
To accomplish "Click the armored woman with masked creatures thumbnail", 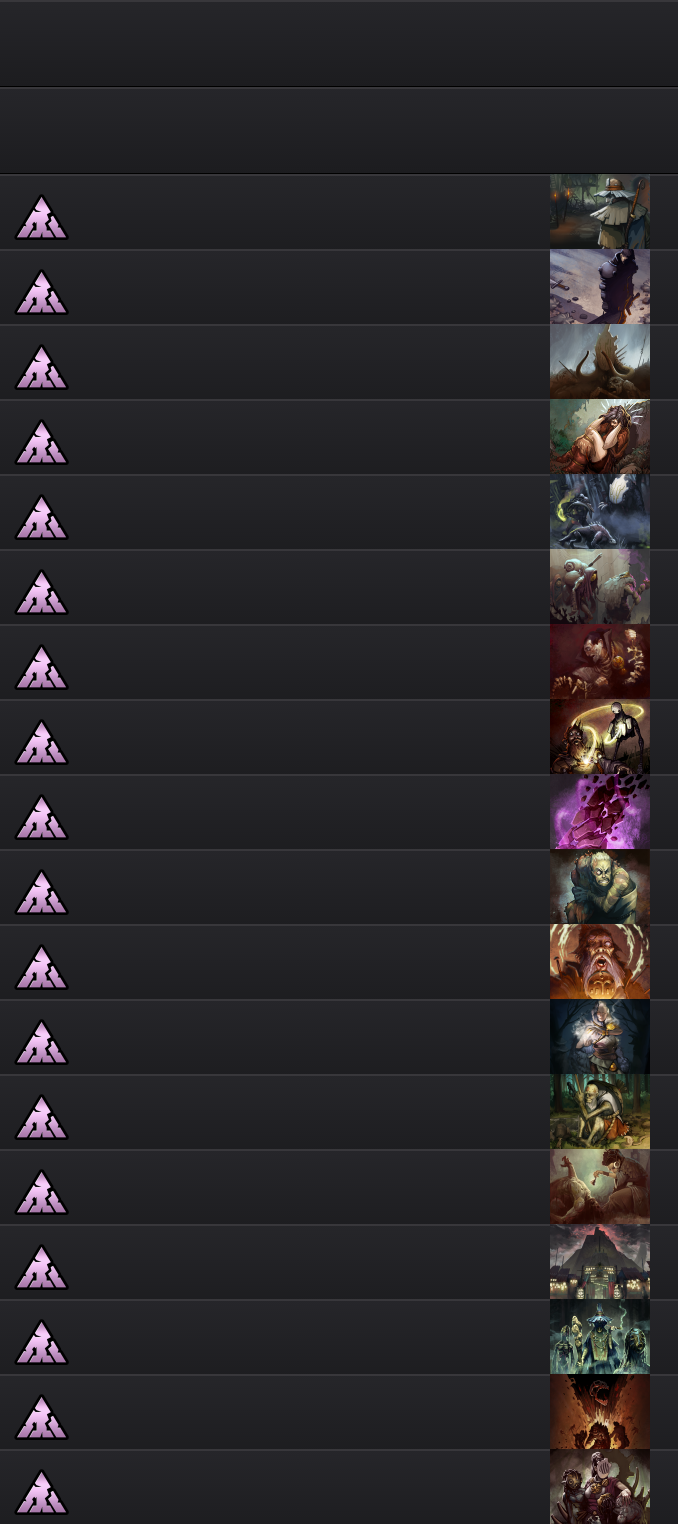I will click(600, 1487).
